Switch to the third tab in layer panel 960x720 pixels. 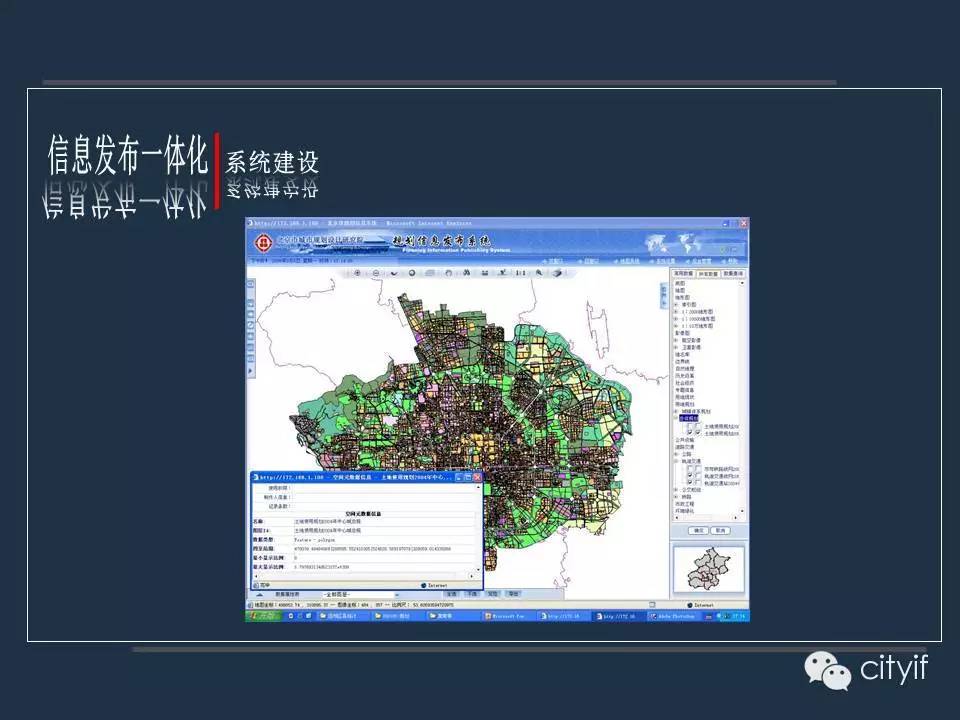tap(734, 273)
